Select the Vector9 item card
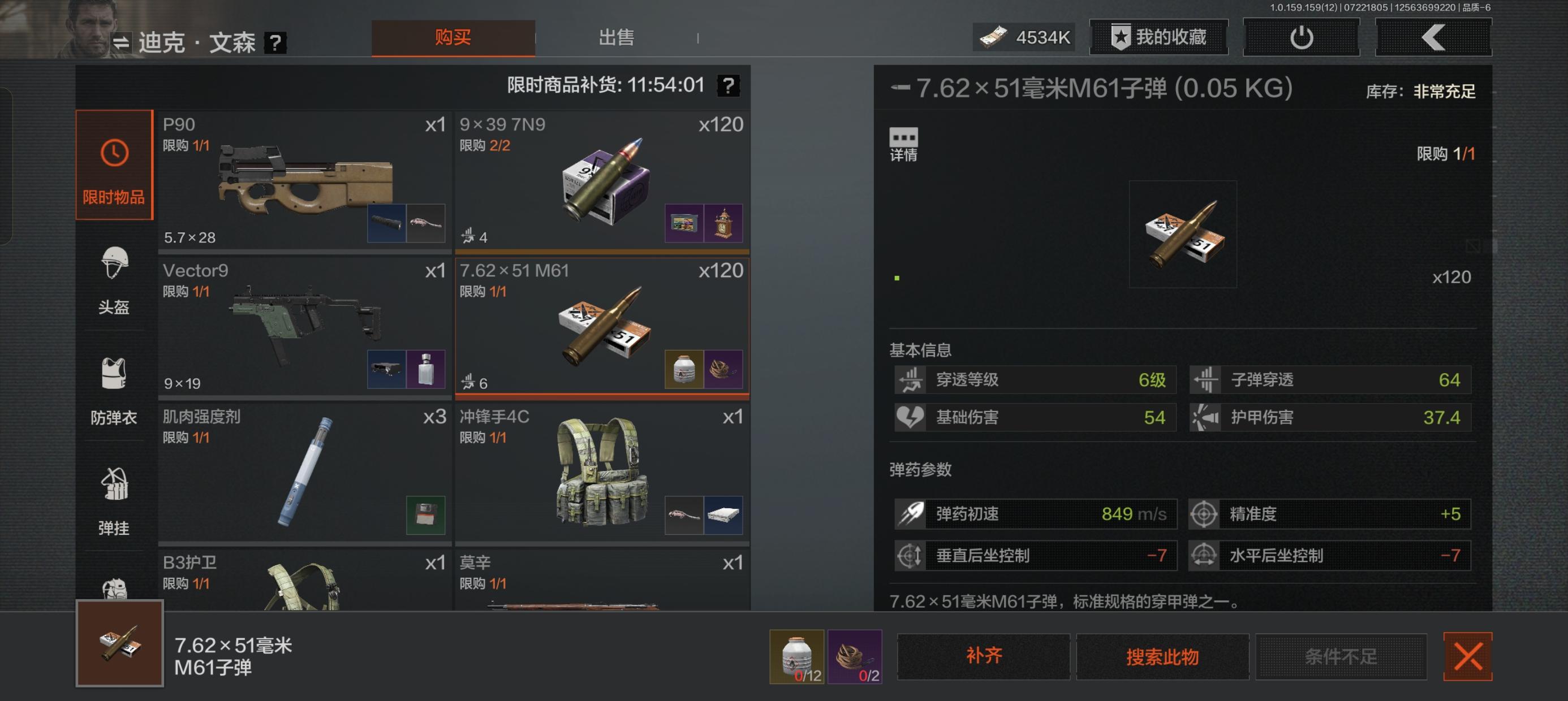This screenshot has width=1568, height=701. click(x=304, y=327)
